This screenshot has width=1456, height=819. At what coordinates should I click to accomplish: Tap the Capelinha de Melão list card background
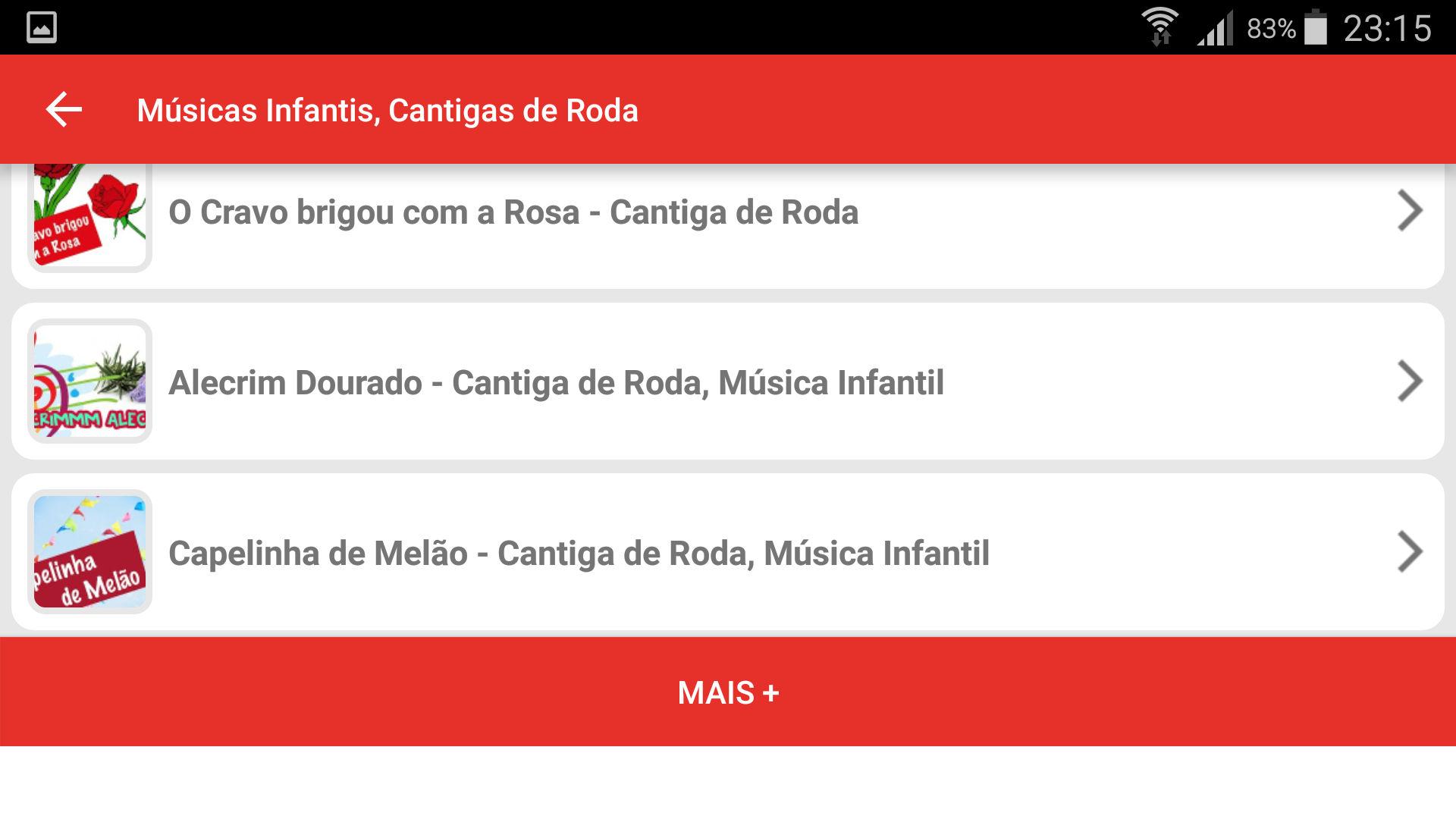(728, 551)
